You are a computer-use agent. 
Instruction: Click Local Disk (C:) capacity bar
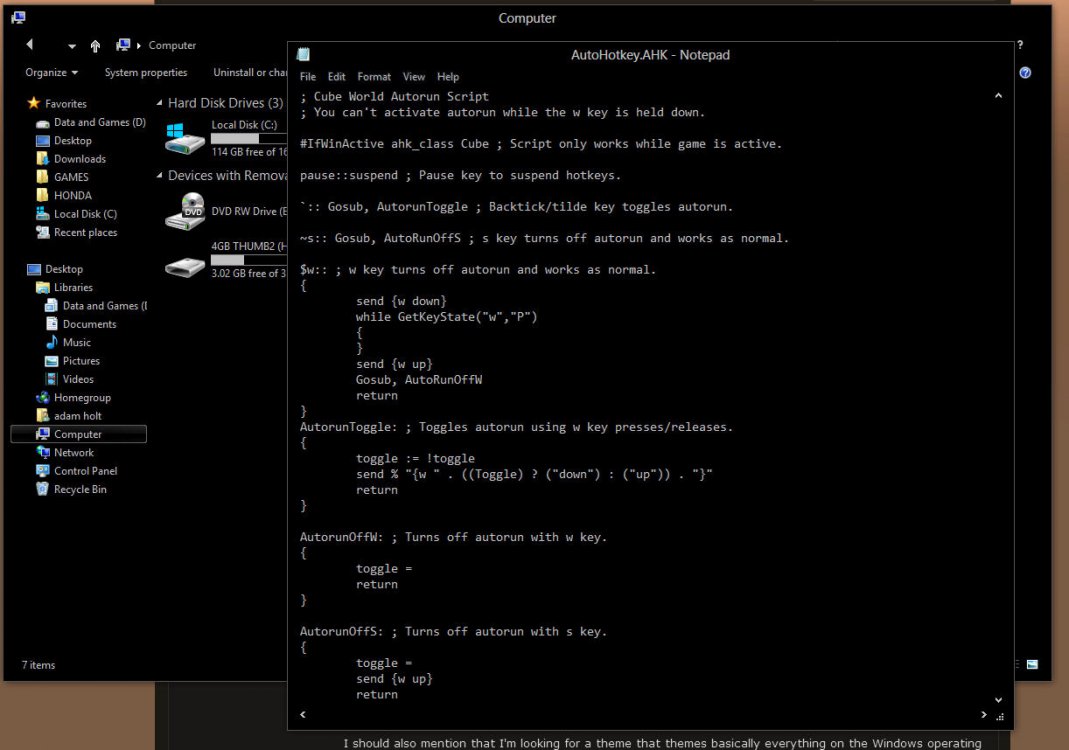(249, 138)
